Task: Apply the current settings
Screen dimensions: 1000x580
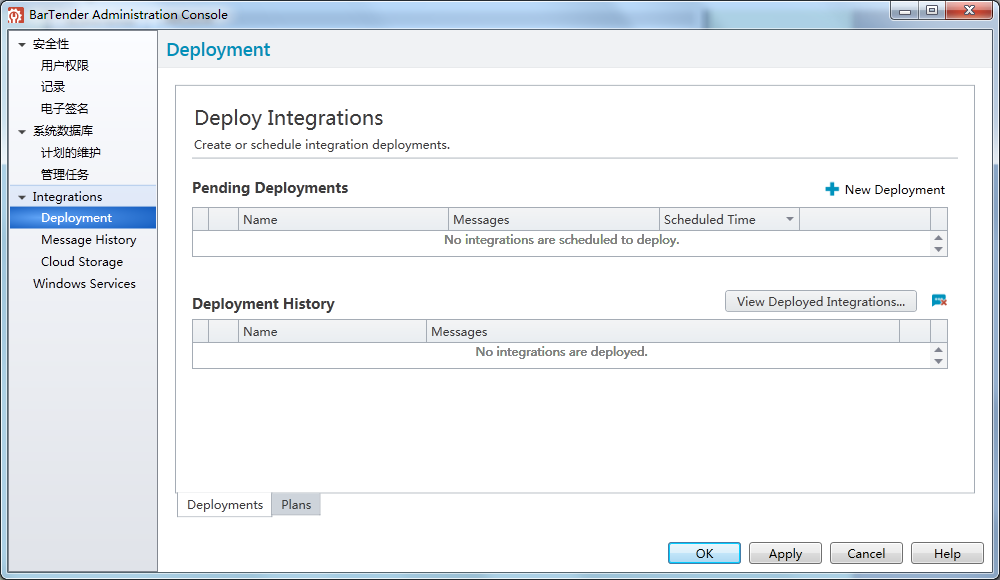Action: 785,554
